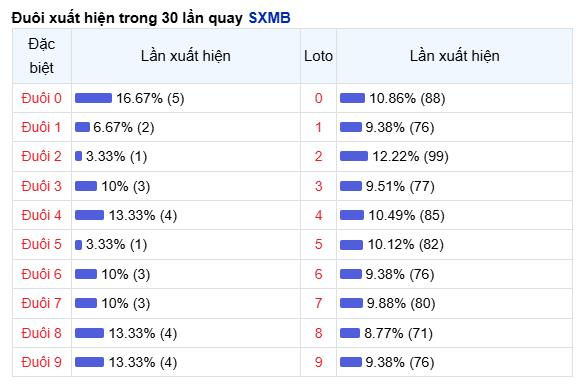This screenshot has width=578, height=388.
Task: Click the 6.67% (2) value for Đuôi 1
Action: tap(124, 127)
